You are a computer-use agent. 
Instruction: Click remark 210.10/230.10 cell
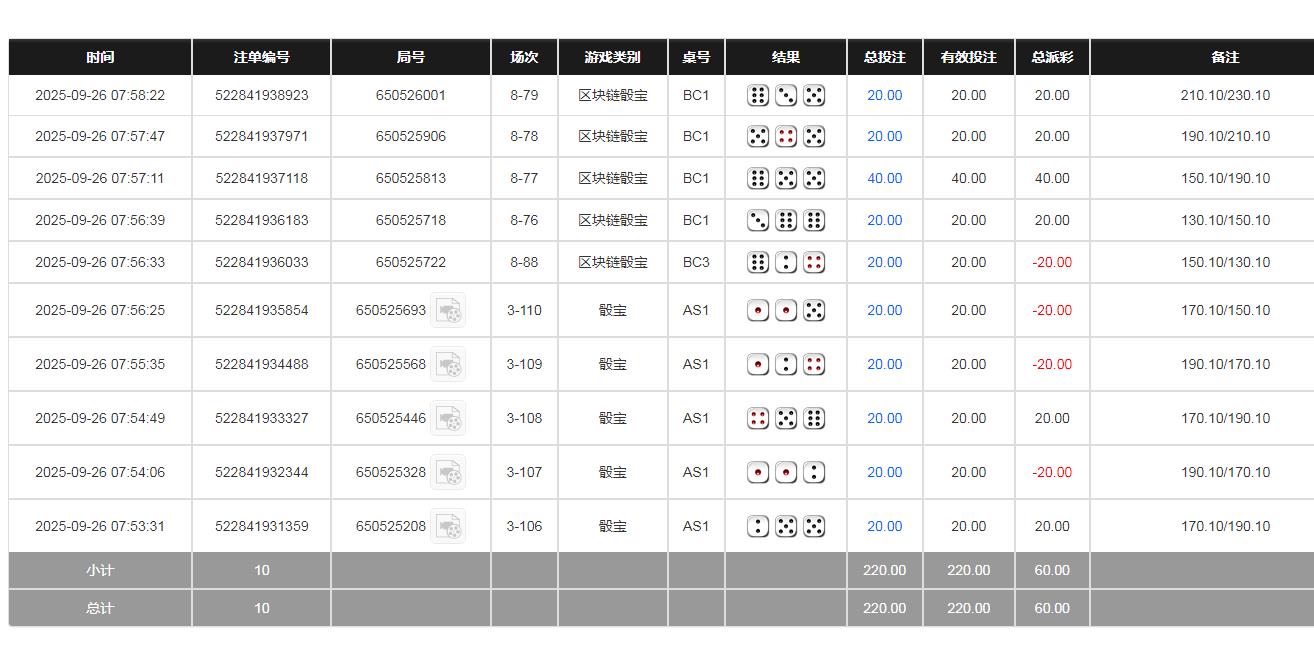tap(1225, 96)
